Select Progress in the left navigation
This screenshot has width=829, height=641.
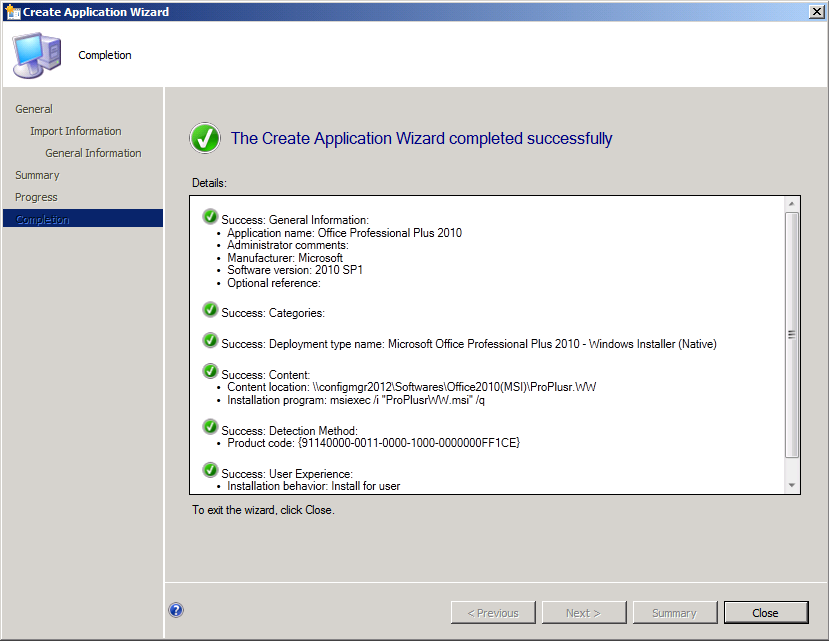[35, 196]
